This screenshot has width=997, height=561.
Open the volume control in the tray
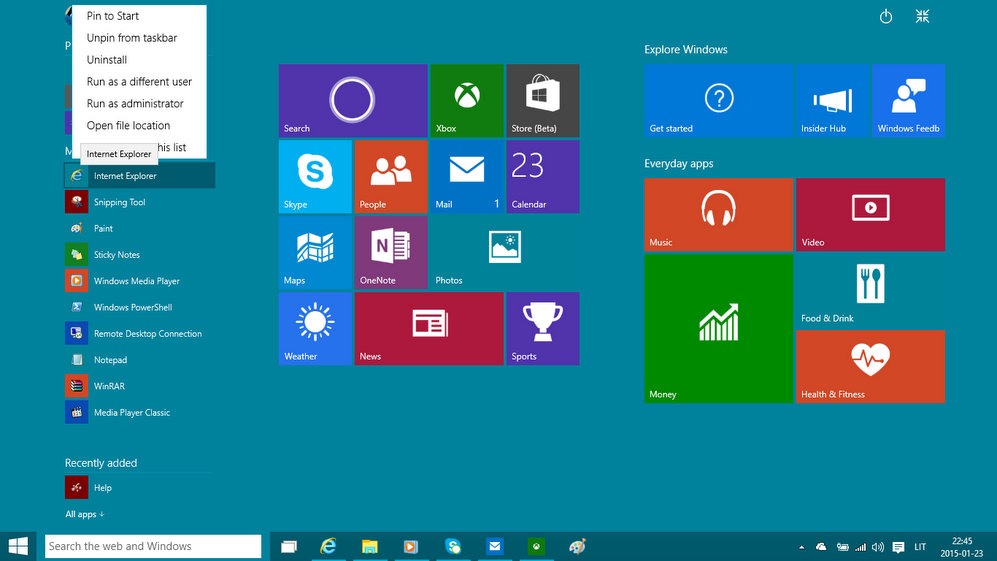tap(877, 547)
